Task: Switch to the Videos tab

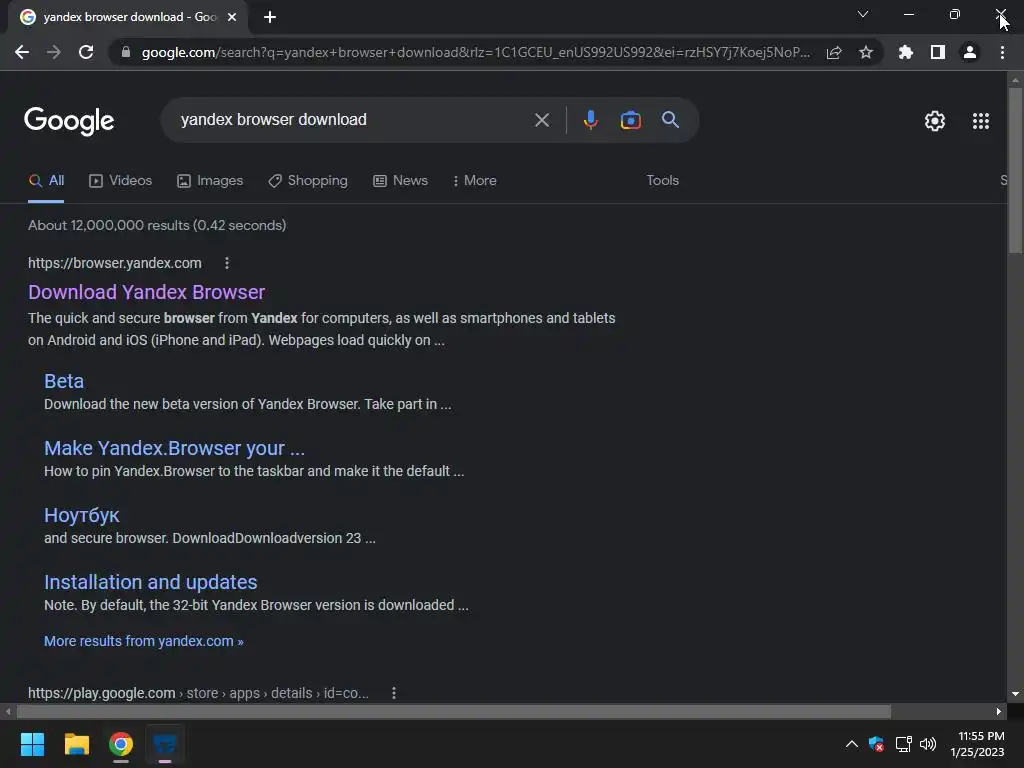Action: click(x=120, y=181)
